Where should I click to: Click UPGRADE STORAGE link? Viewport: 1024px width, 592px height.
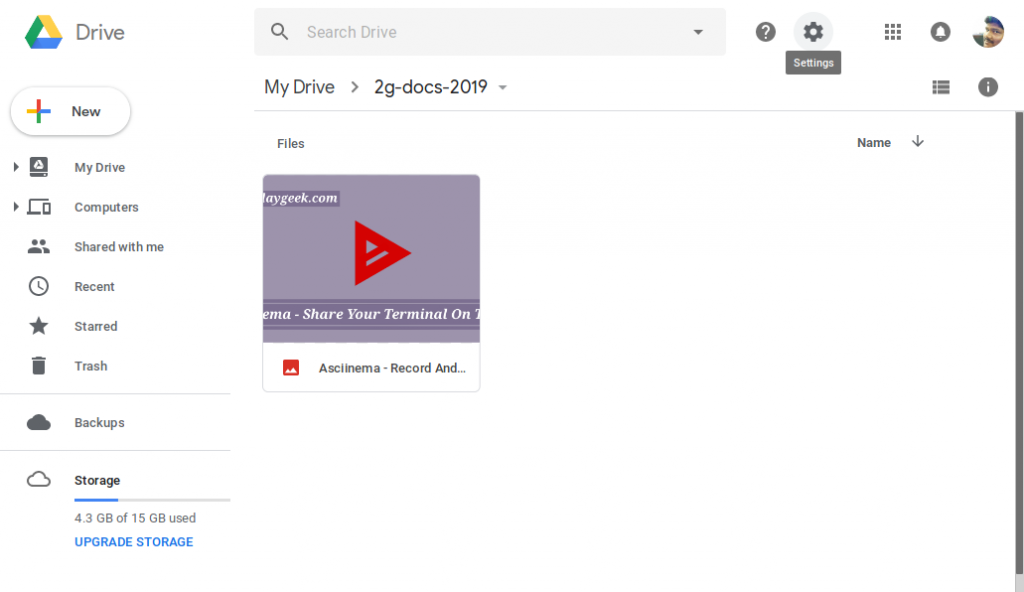(133, 541)
